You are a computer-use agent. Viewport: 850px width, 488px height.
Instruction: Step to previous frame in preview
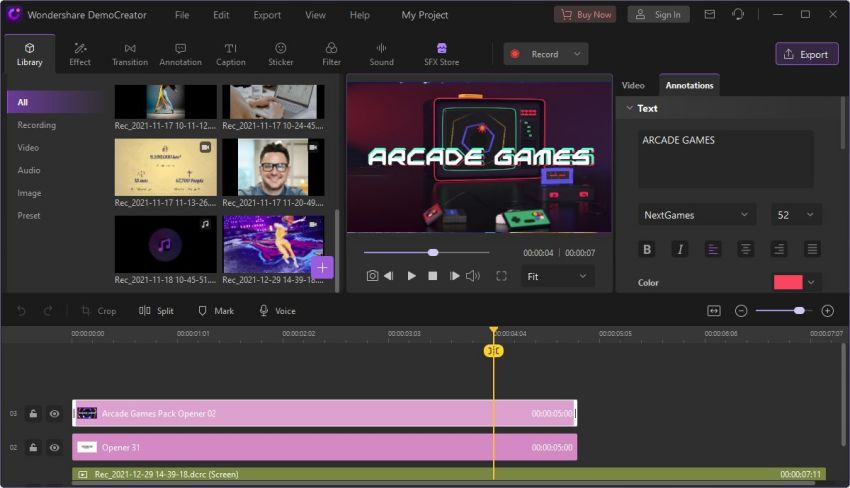pos(389,276)
